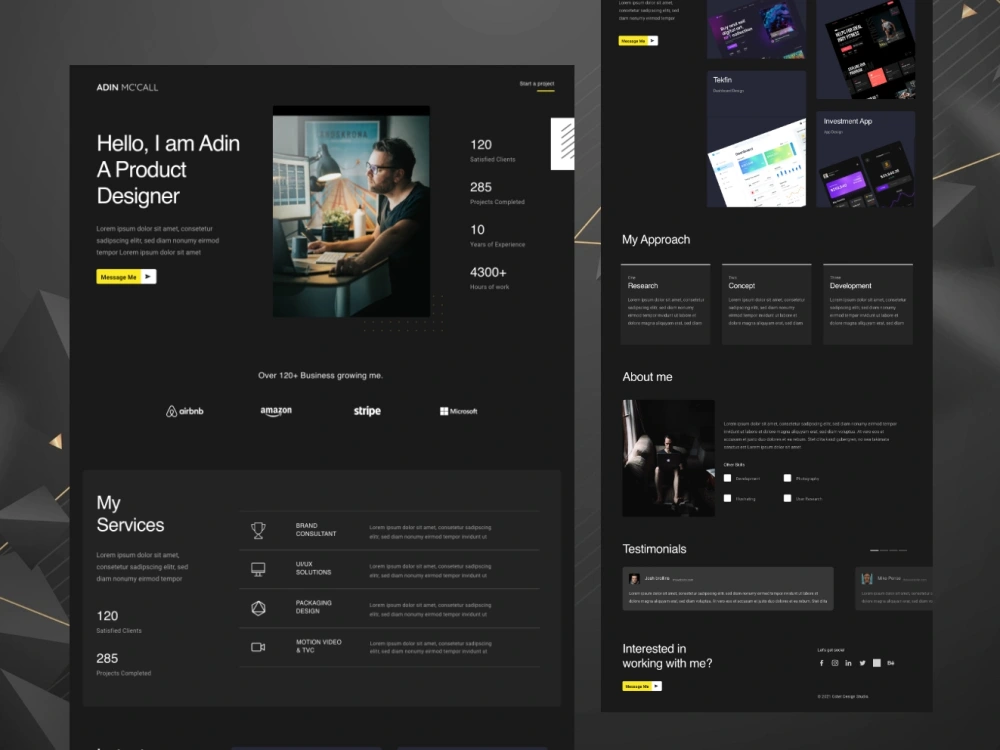
Task: Click the testimonial carousel pagination dashes
Action: pos(888,550)
